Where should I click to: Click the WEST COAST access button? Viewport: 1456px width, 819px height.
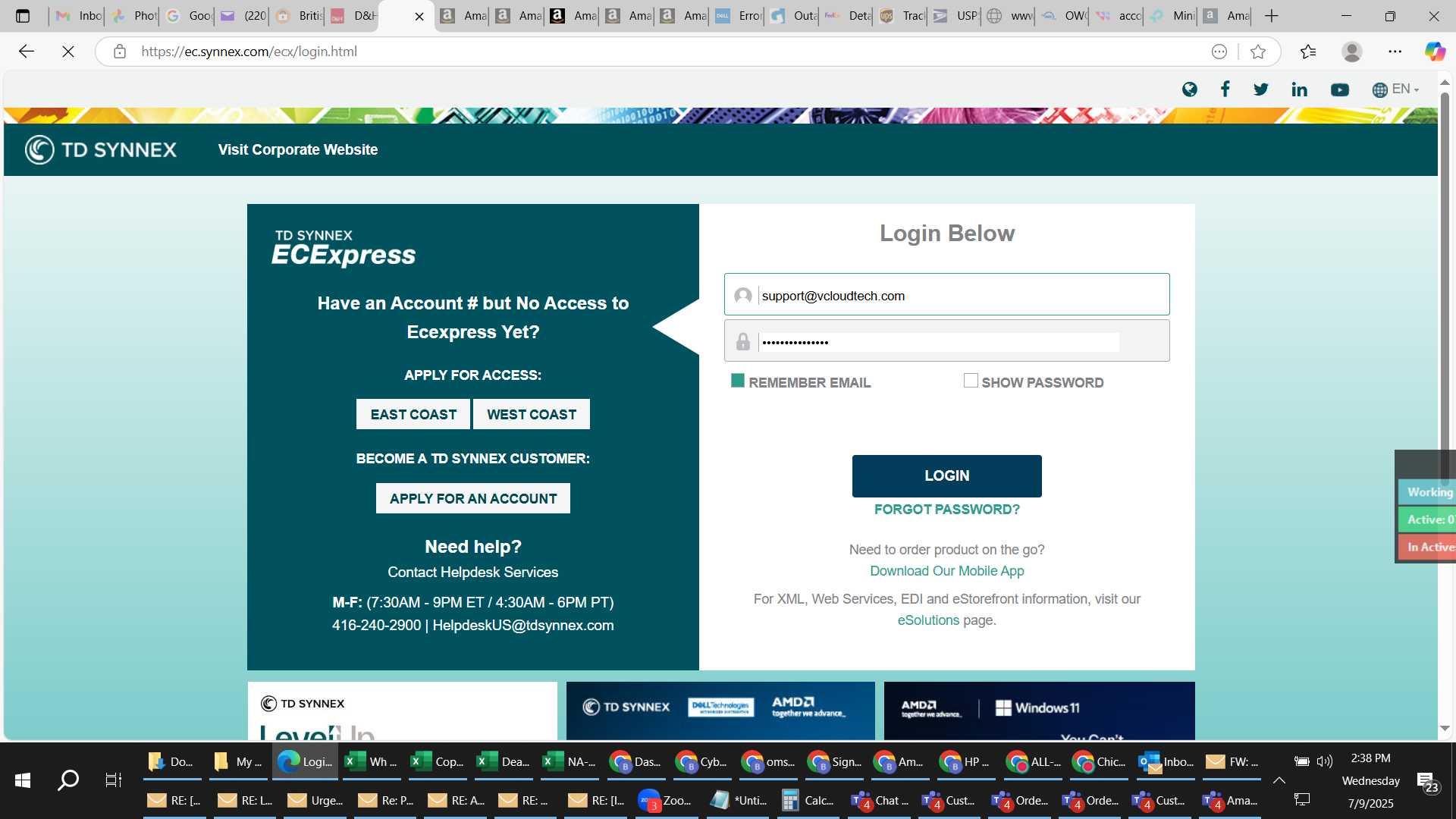pyautogui.click(x=531, y=414)
